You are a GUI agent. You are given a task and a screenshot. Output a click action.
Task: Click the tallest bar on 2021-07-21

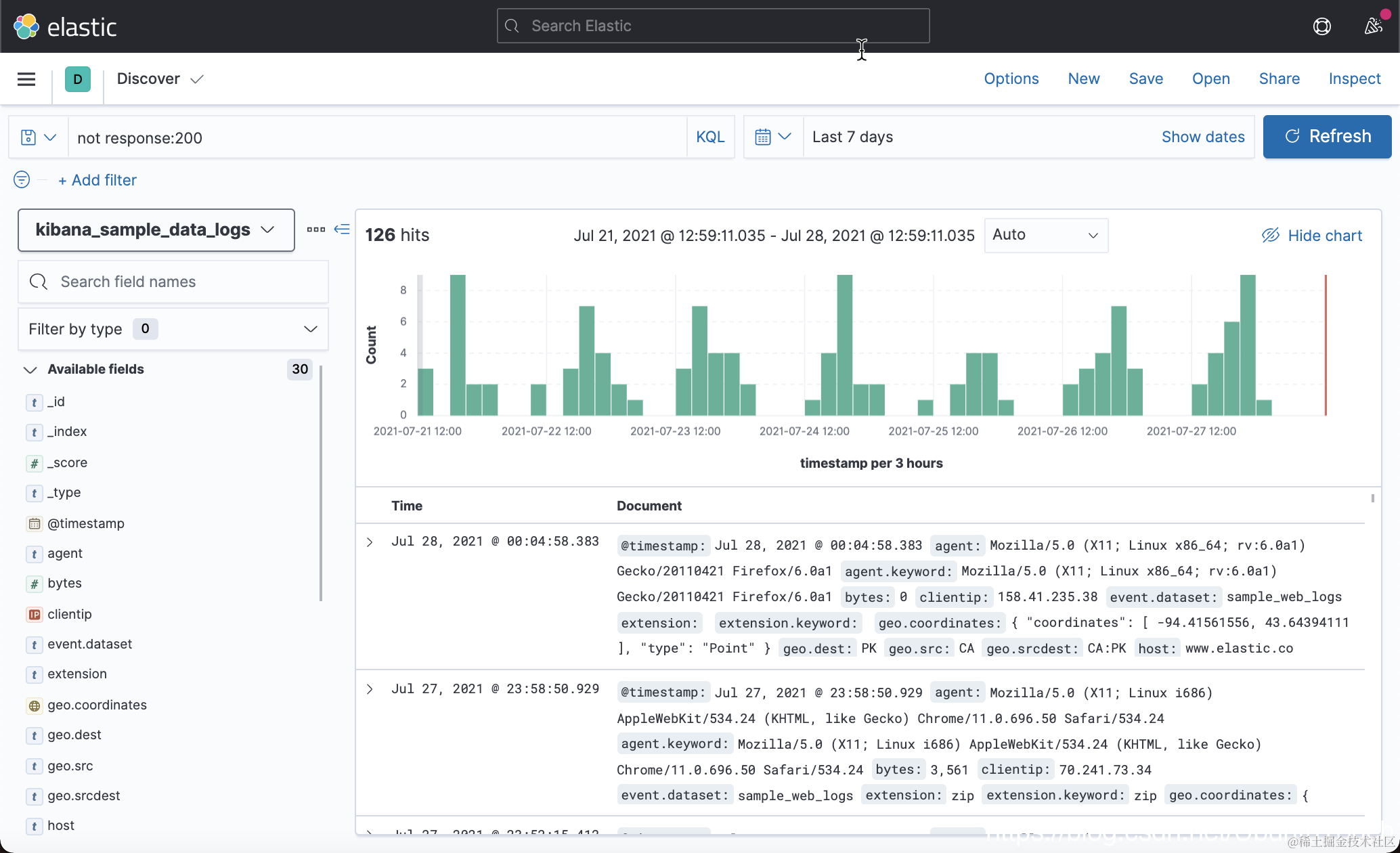point(458,345)
